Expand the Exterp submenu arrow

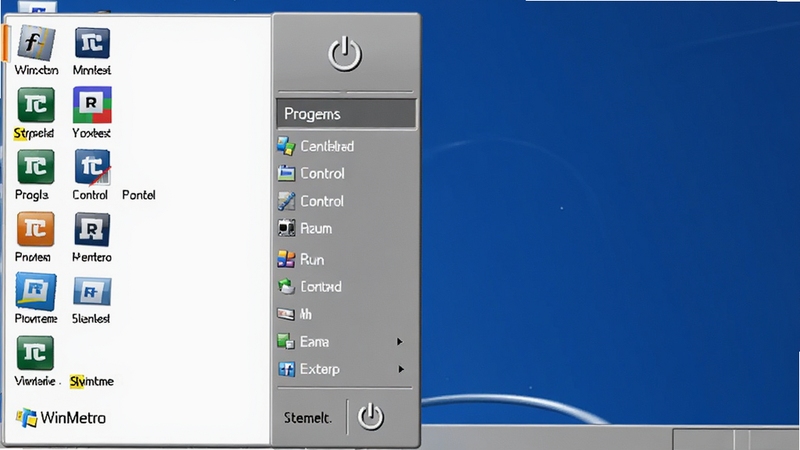pos(401,369)
